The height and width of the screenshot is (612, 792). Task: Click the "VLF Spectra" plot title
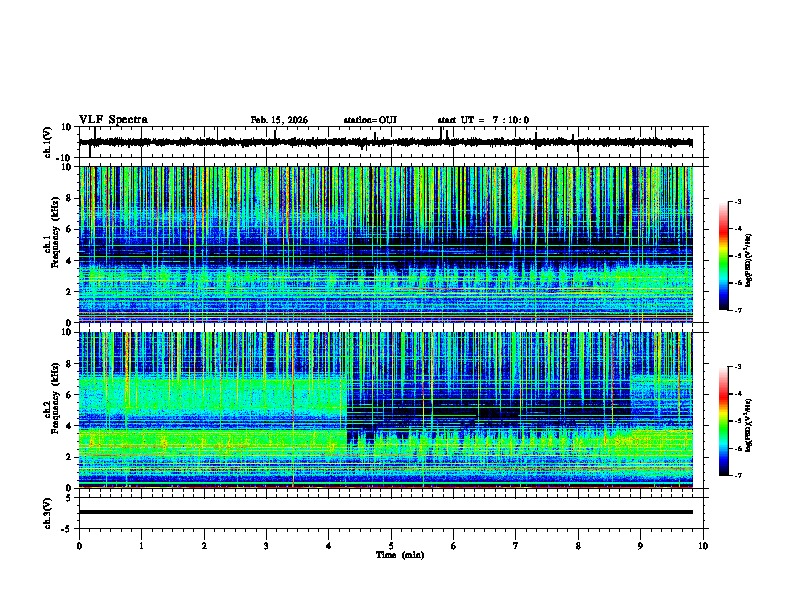[x=113, y=120]
